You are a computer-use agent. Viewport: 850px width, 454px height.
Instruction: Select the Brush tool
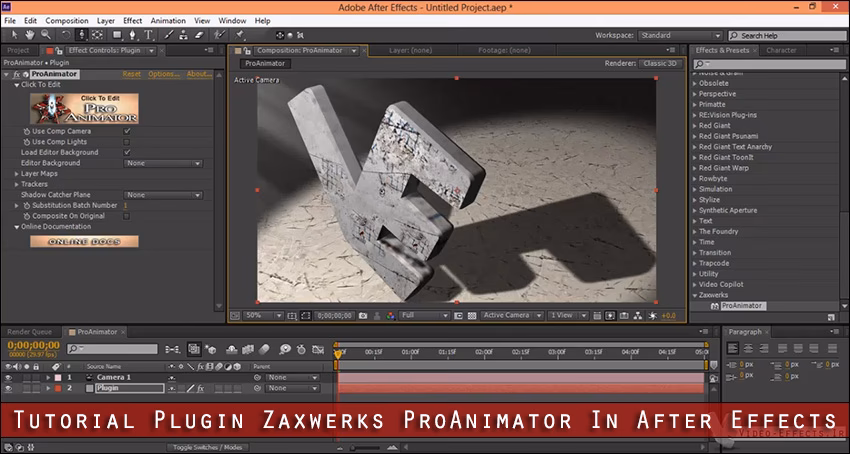coord(169,35)
